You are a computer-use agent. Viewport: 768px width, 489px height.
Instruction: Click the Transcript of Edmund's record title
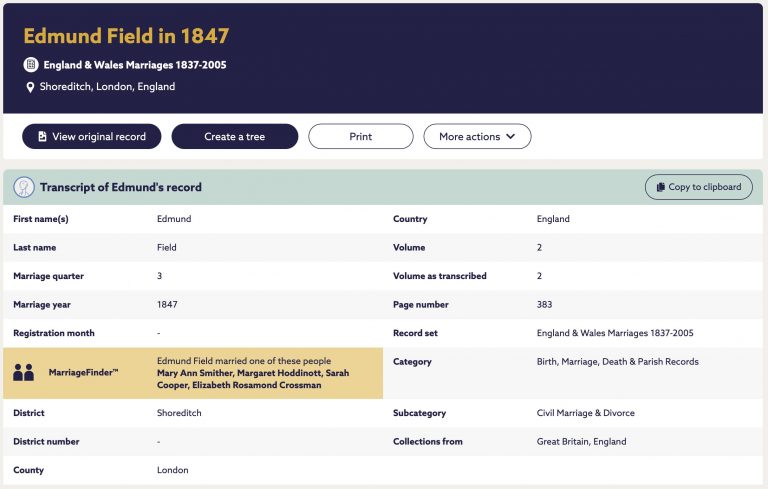tap(121, 187)
